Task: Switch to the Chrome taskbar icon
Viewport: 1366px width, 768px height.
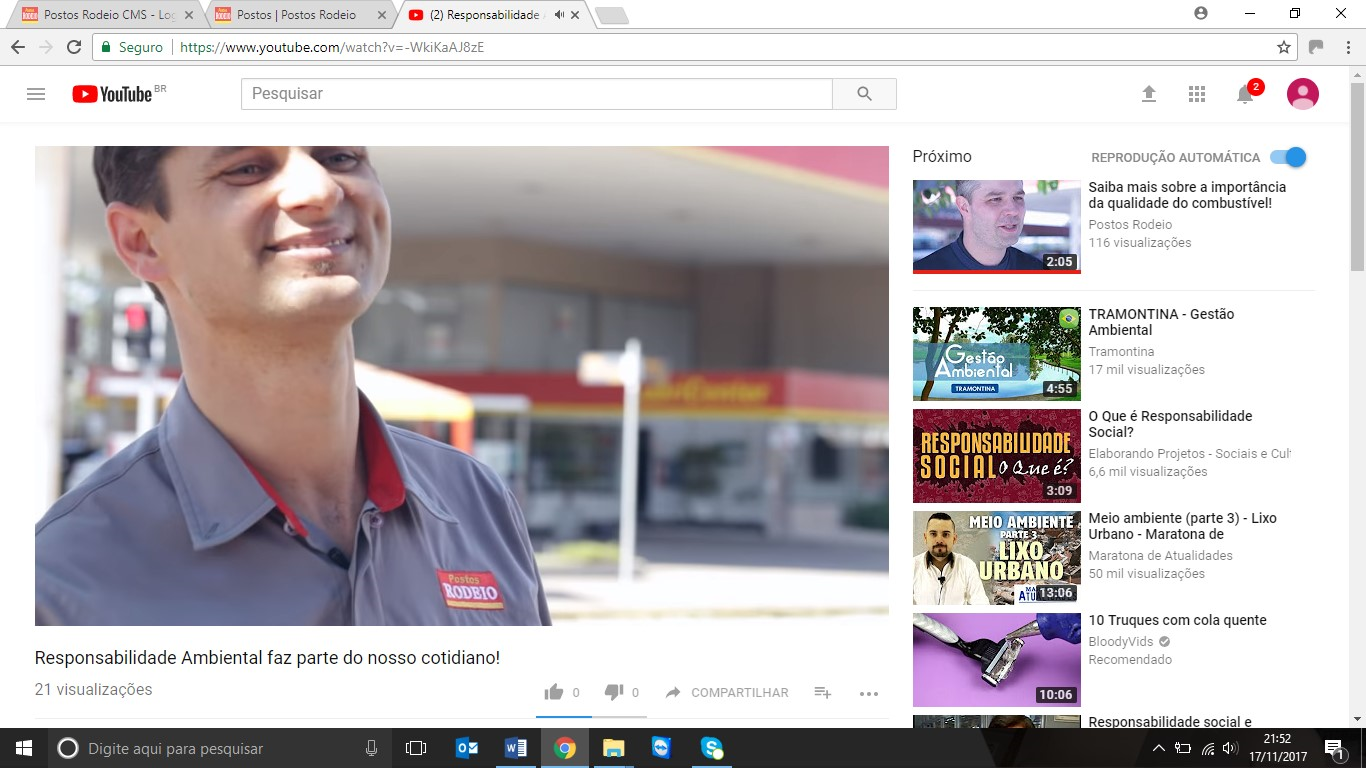Action: pyautogui.click(x=565, y=748)
